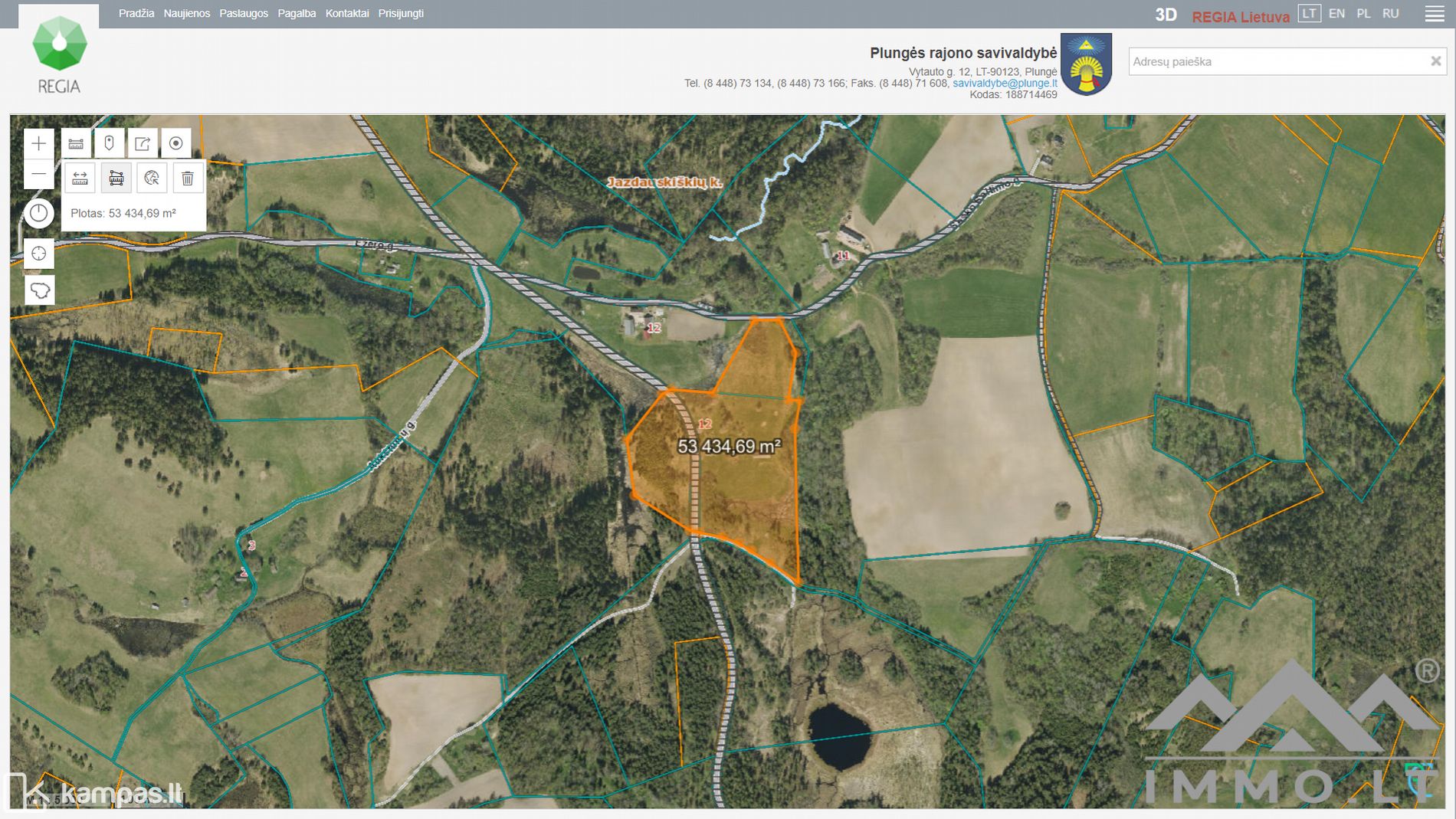Viewport: 1456px width, 819px height.
Task: Delete measurements with the trash icon
Action: [188, 179]
